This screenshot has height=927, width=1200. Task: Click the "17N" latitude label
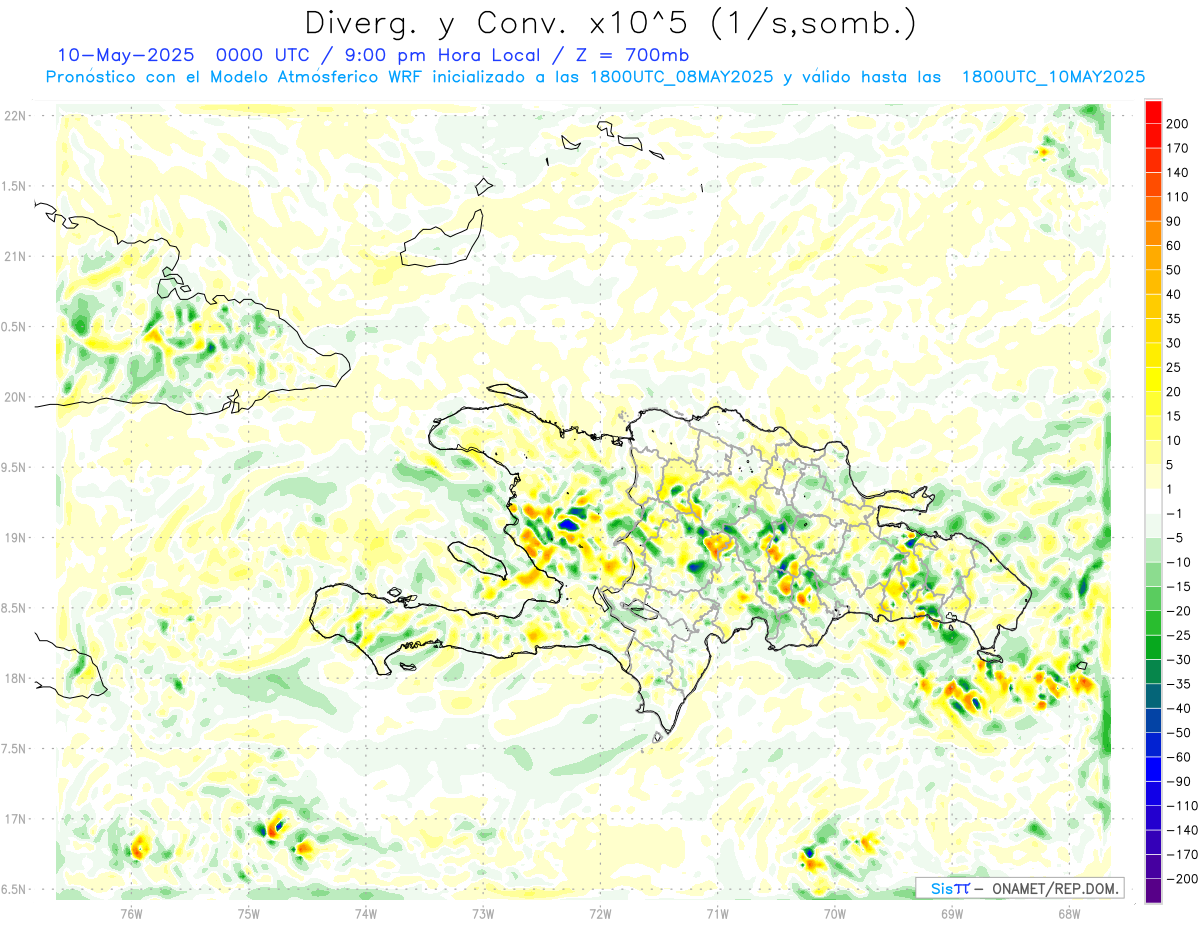[14, 819]
